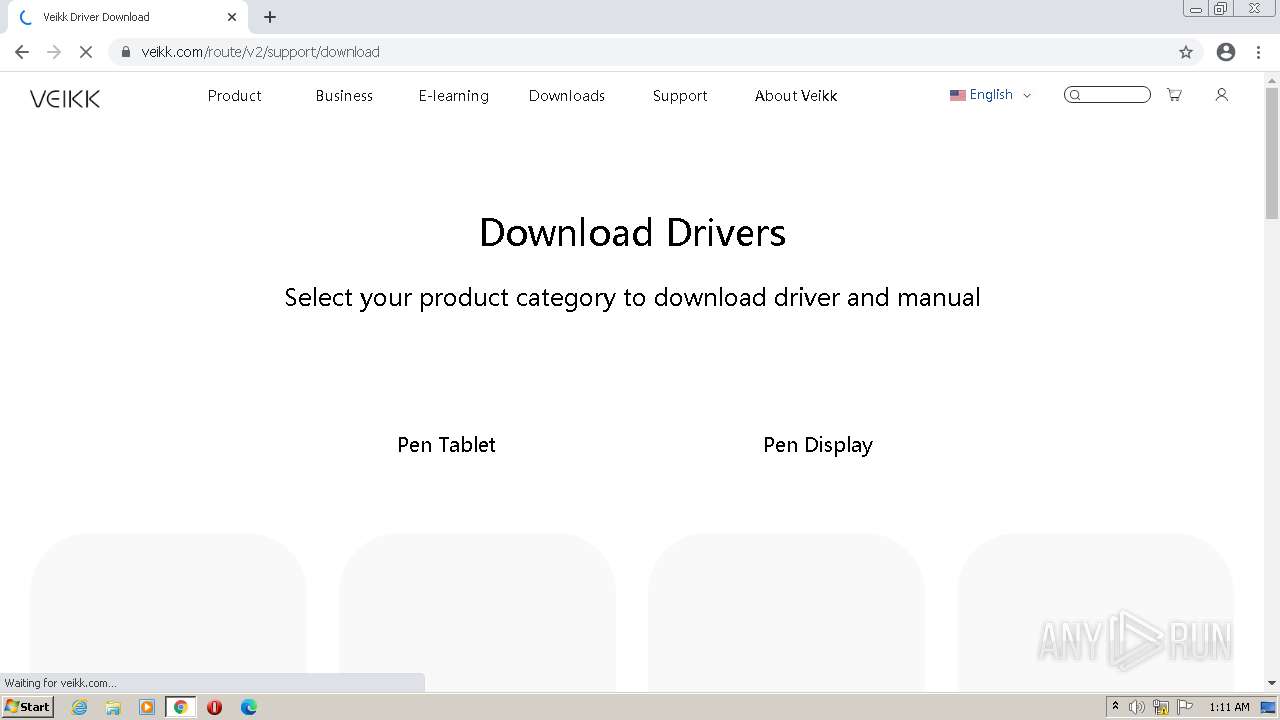Open the About Veikk menu
The width and height of the screenshot is (1280, 720).
[796, 96]
